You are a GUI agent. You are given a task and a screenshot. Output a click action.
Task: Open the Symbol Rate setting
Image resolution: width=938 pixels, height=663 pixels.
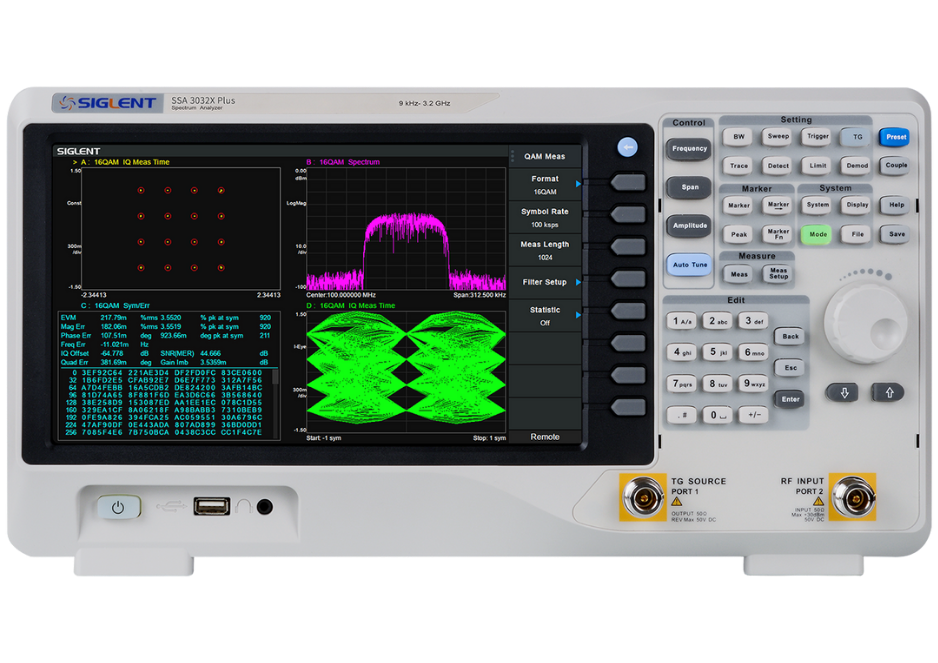tap(545, 217)
